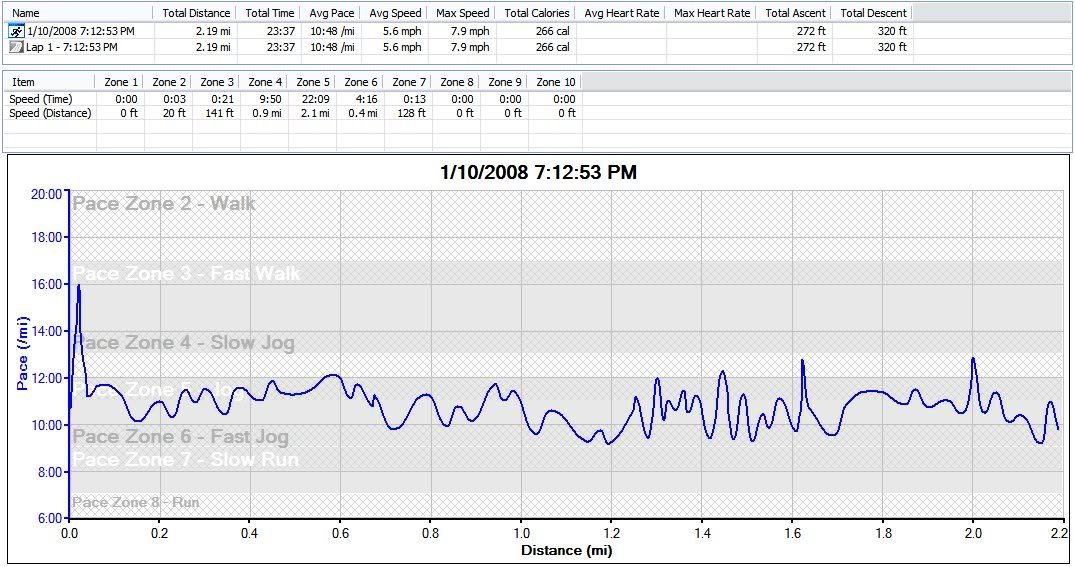The width and height of the screenshot is (1075, 567).
Task: Select the 1/10/2008 7:12:53 PM activity row
Action: point(80,31)
